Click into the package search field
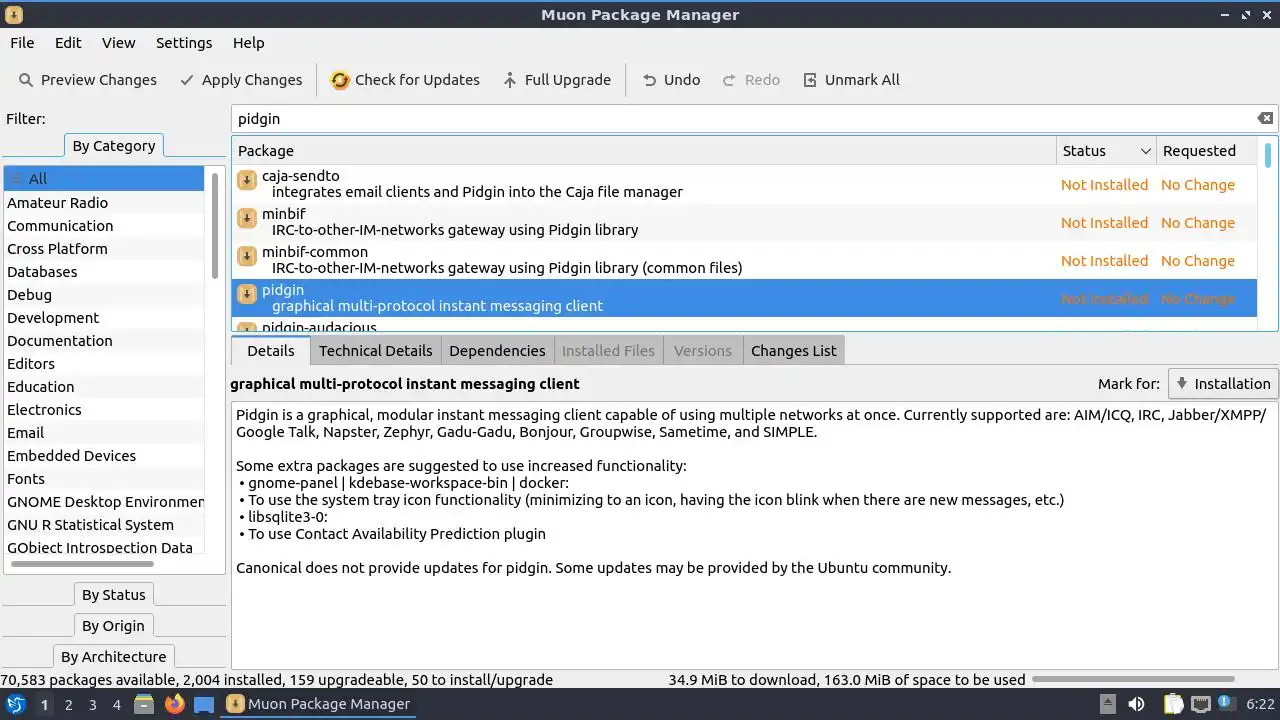 pyautogui.click(x=744, y=118)
